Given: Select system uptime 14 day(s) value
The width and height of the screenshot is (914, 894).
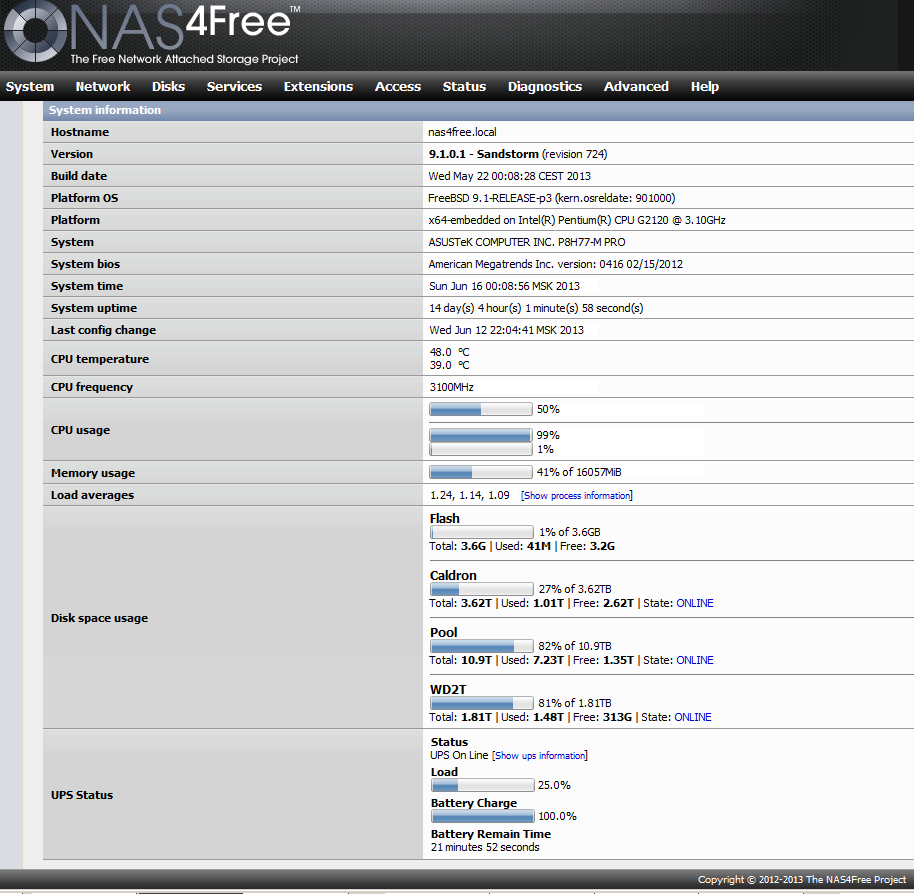Looking at the screenshot, I should click(536, 308).
